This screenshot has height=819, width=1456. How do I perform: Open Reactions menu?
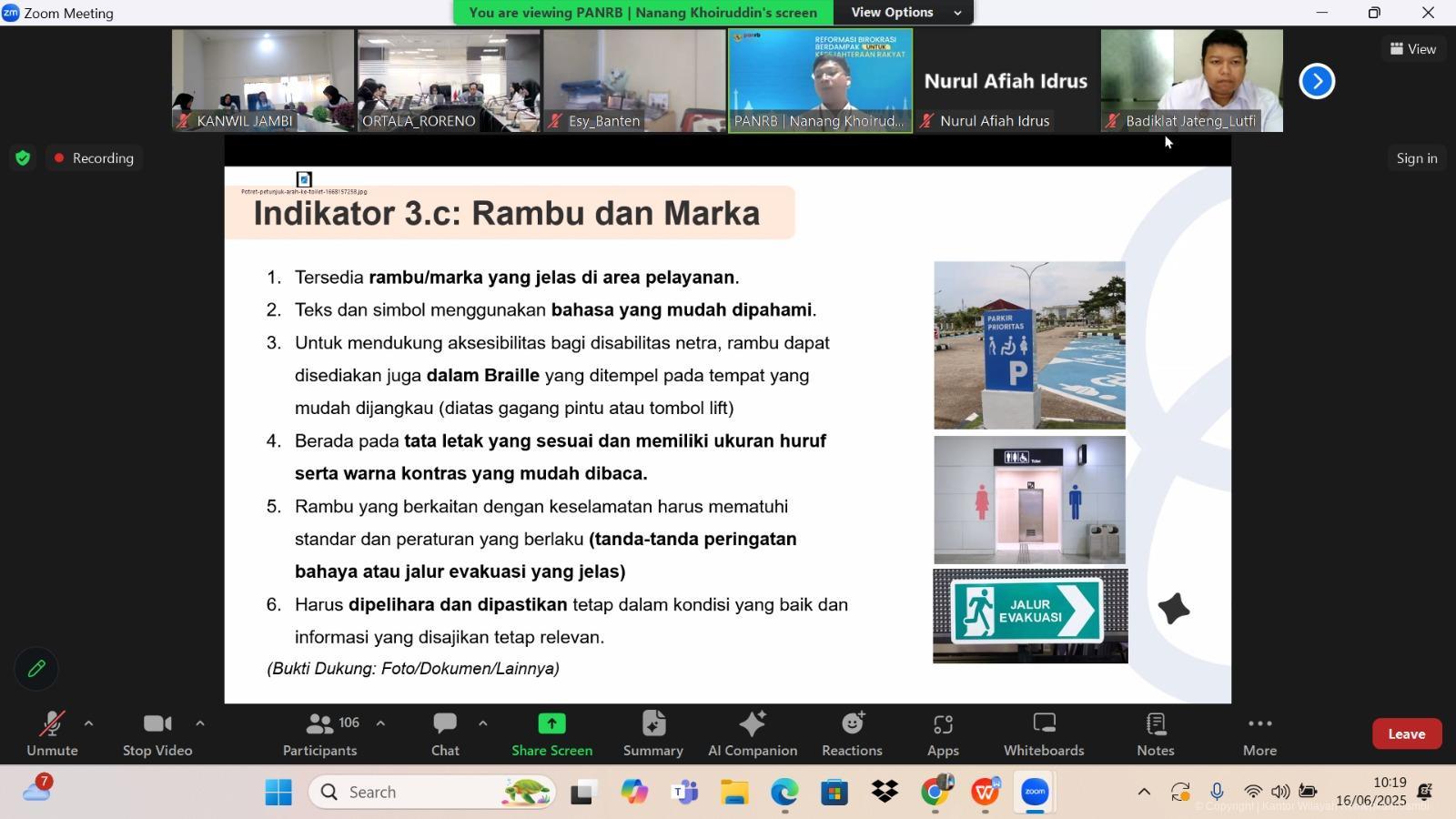click(852, 733)
